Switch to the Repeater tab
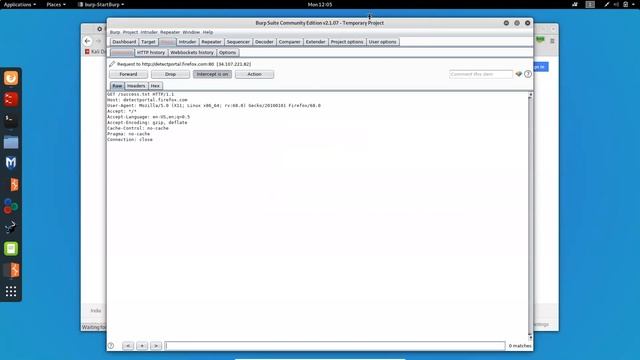Screen dimensions: 640x360 pyautogui.click(x=211, y=42)
